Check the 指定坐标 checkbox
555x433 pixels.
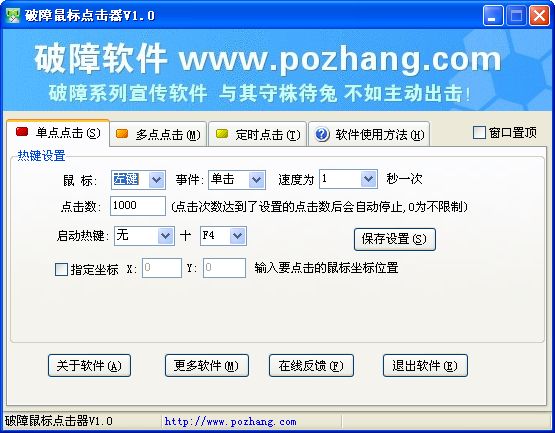[x=61, y=269]
